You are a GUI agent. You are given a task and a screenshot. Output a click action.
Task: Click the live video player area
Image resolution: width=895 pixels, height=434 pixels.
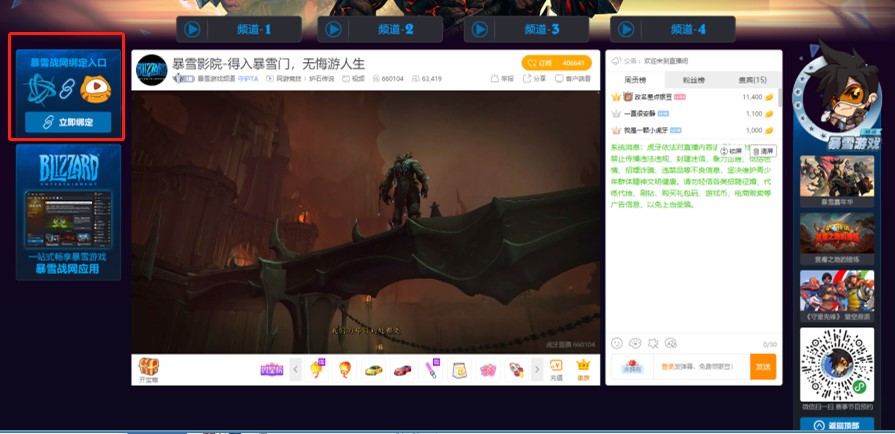(x=366, y=222)
